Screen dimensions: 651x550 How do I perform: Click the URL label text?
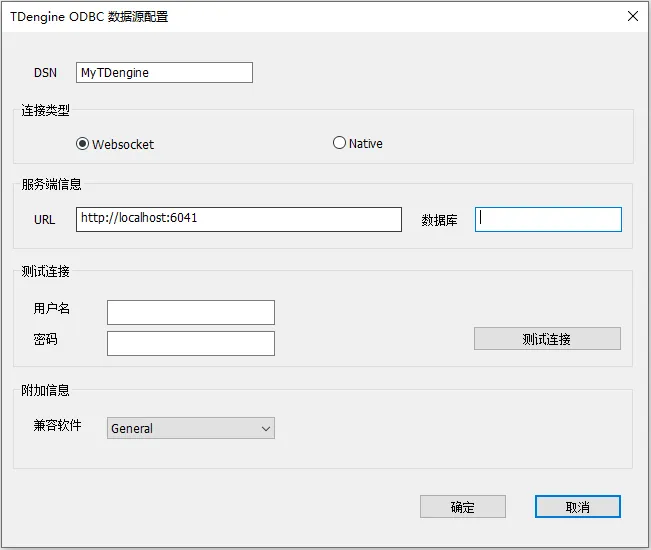[45, 219]
